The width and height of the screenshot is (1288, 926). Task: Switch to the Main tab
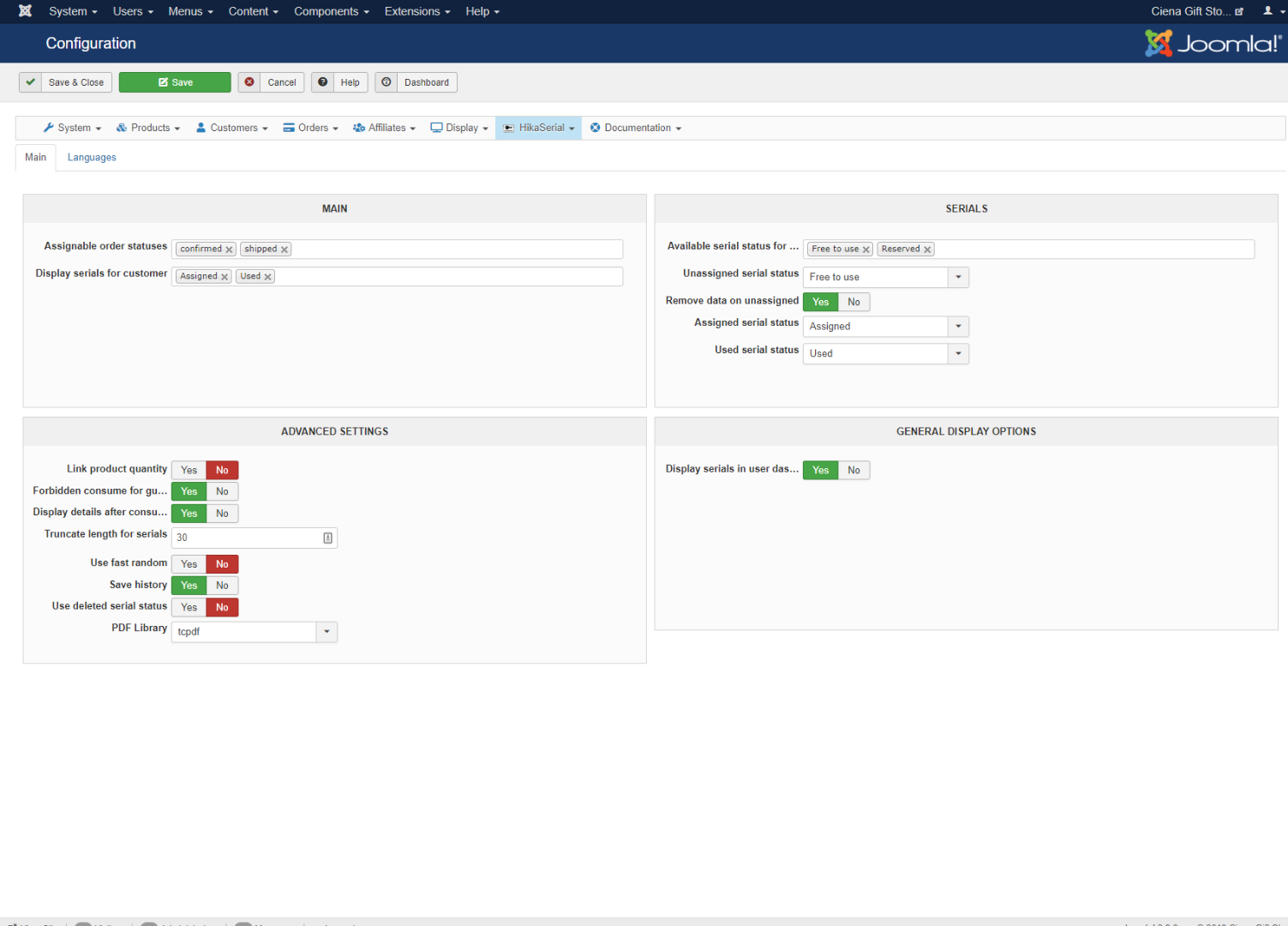pos(36,158)
